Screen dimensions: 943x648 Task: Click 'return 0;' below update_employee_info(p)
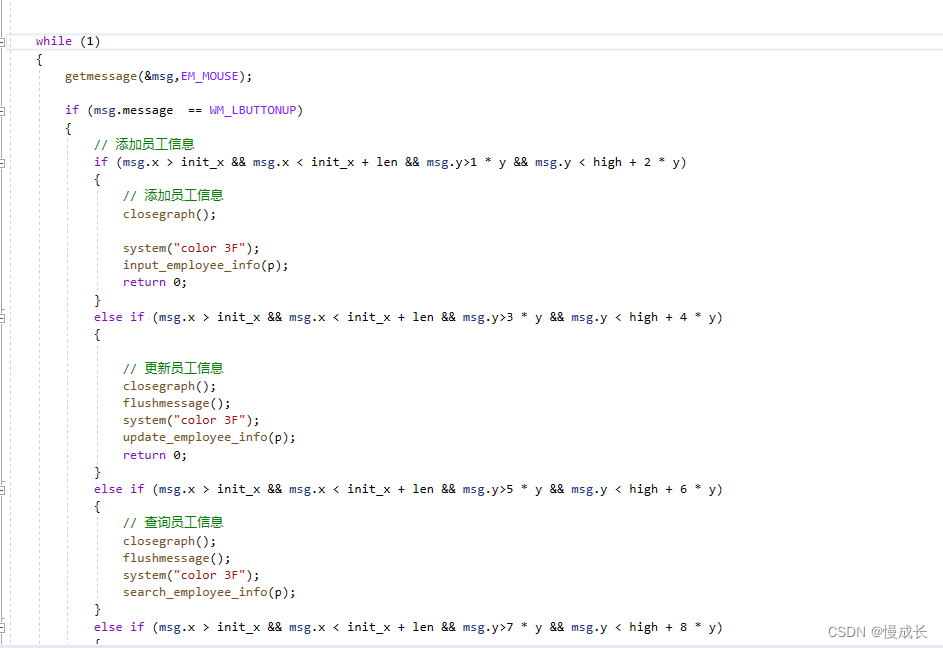pyautogui.click(x=155, y=455)
